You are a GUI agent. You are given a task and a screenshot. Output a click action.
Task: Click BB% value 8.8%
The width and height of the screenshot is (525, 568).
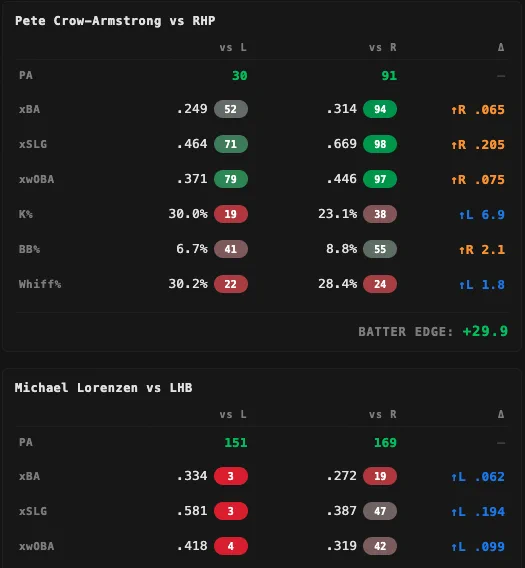342,249
